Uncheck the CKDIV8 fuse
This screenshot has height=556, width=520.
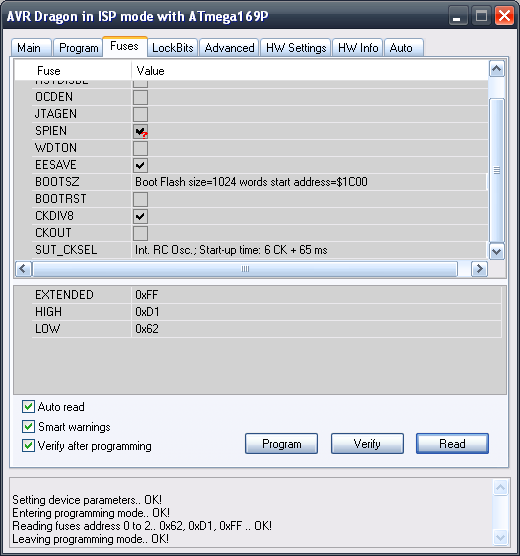(x=140, y=216)
